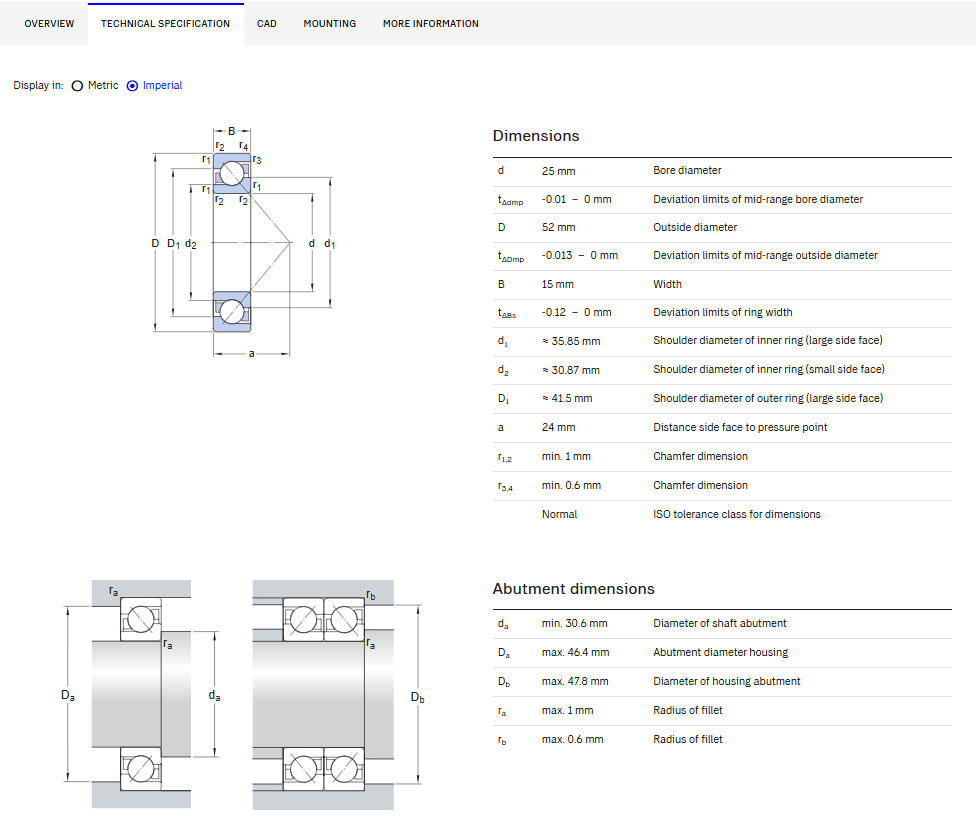The width and height of the screenshot is (976, 816).
Task: Click the Abutment dimensions heading
Action: pyautogui.click(x=573, y=589)
